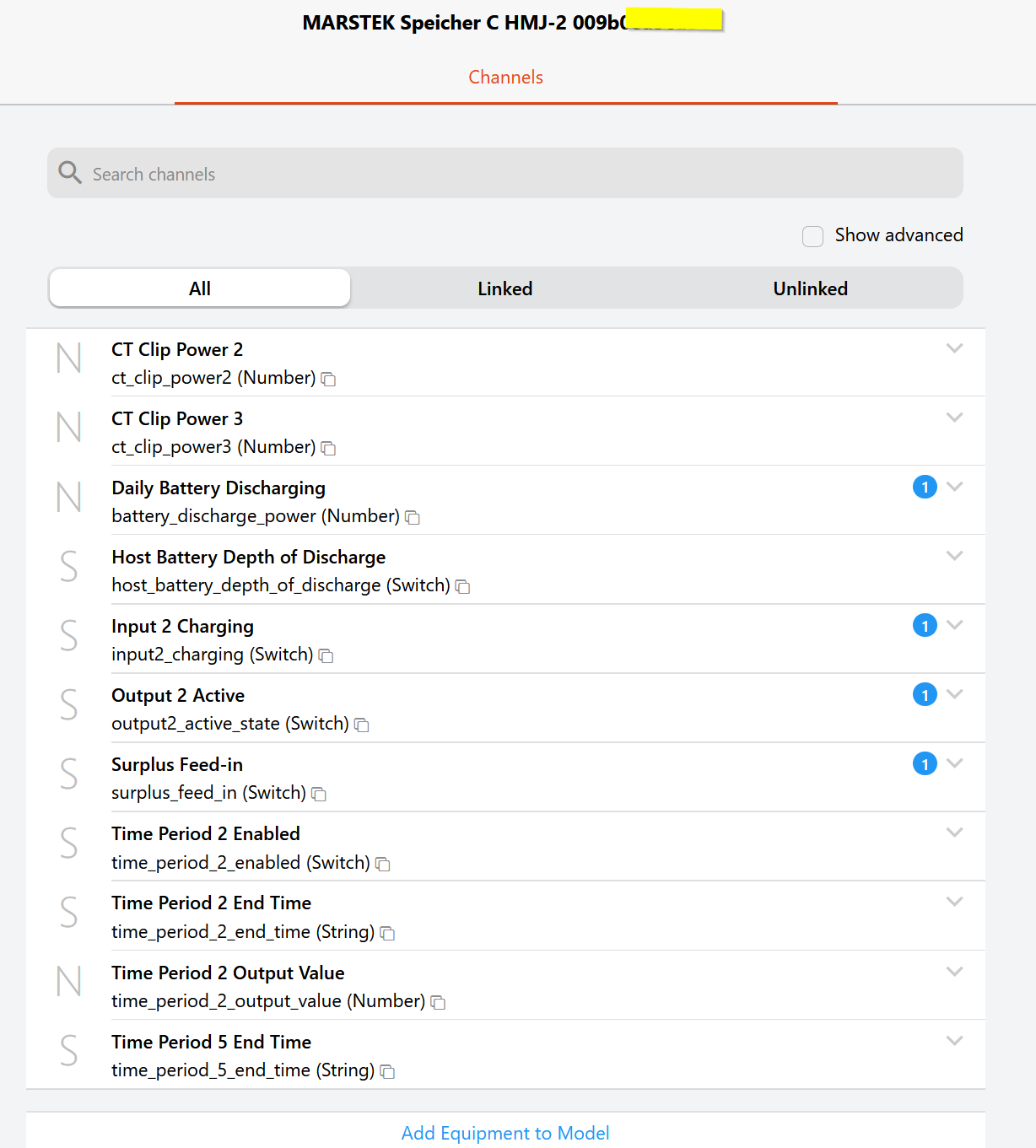Select Time Period 5 End Time title
1036x1148 pixels.
tap(212, 1042)
